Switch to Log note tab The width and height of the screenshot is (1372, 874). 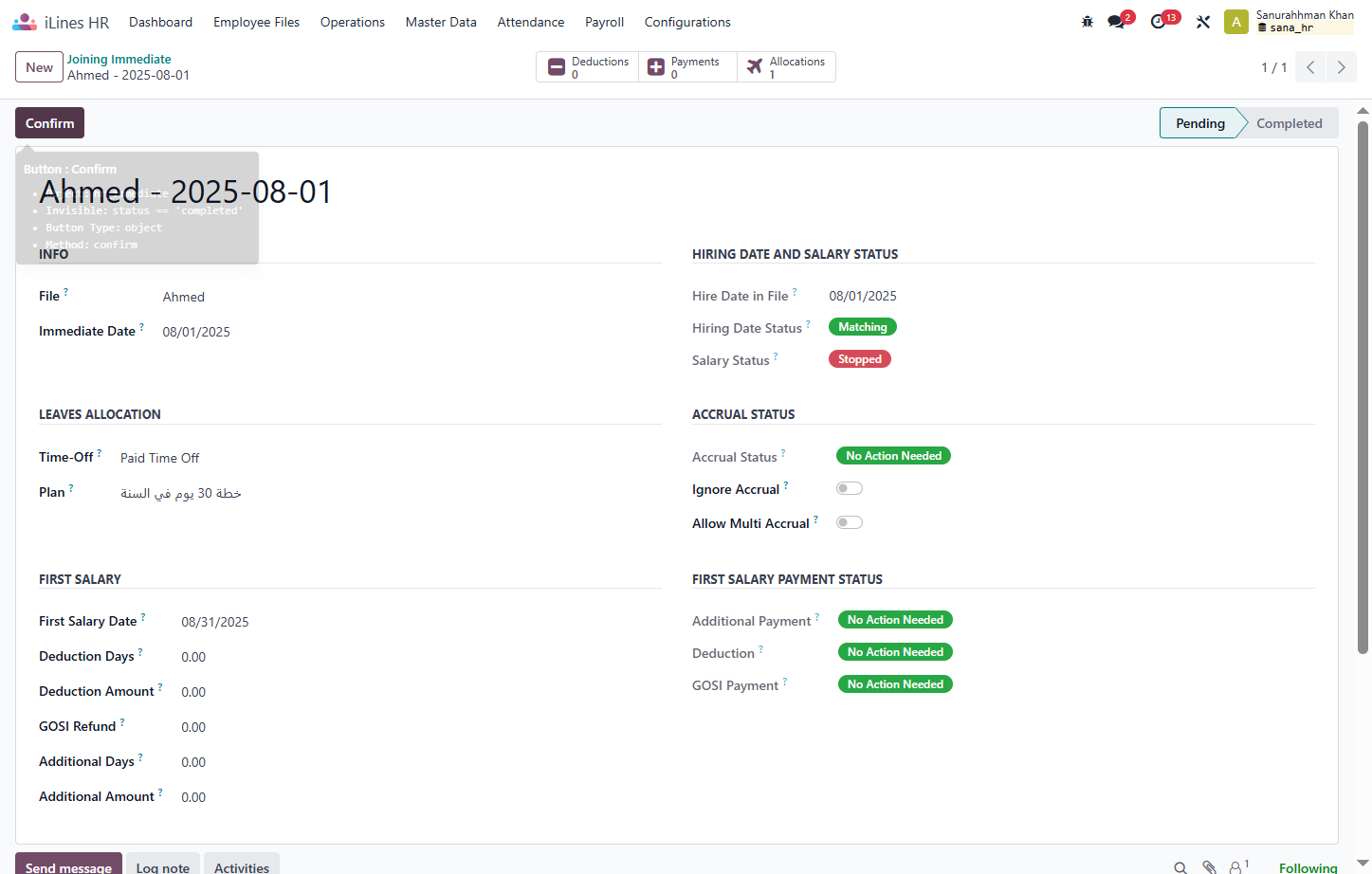pyautogui.click(x=163, y=865)
